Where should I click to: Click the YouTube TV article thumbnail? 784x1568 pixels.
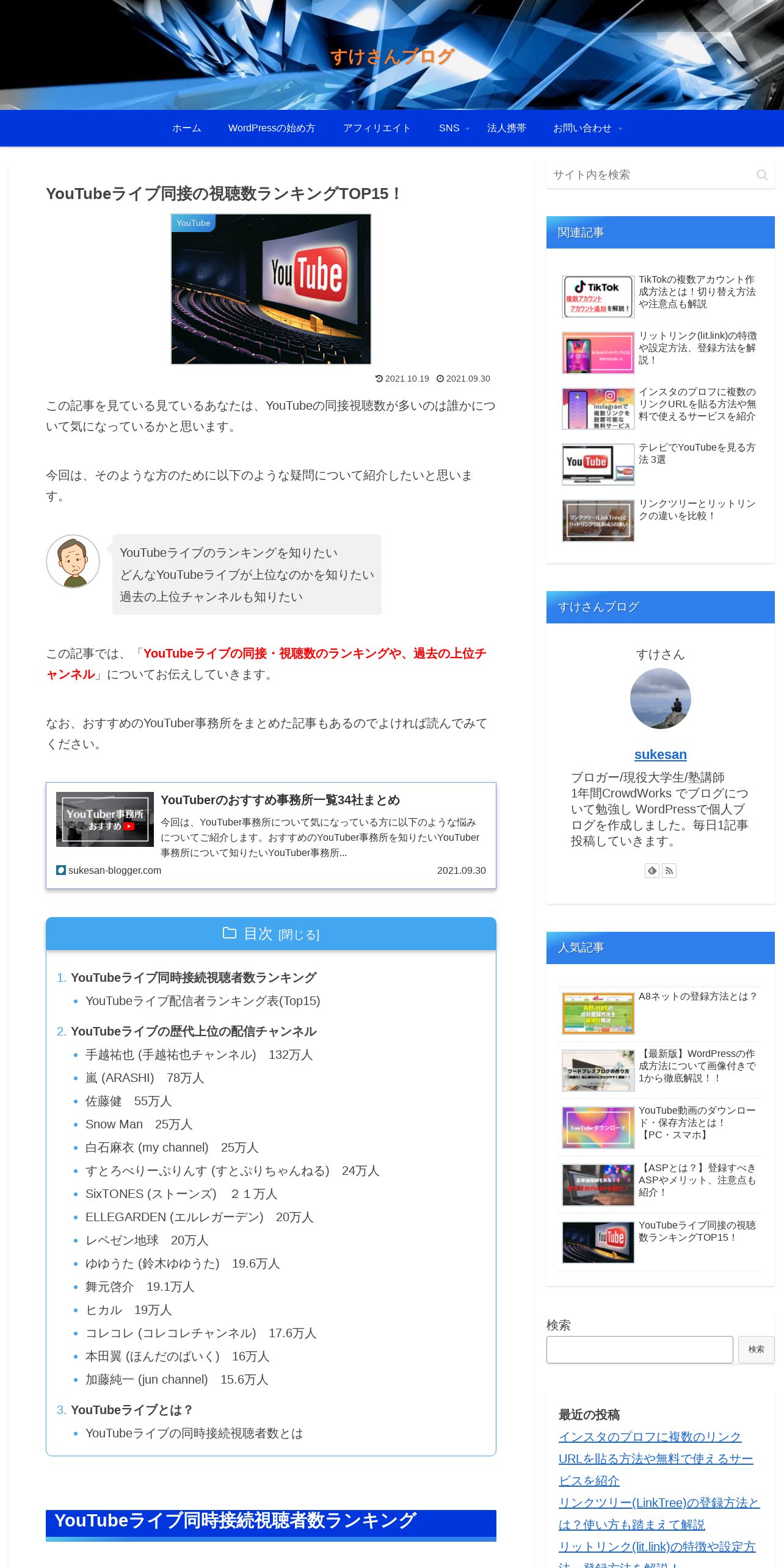tap(598, 465)
